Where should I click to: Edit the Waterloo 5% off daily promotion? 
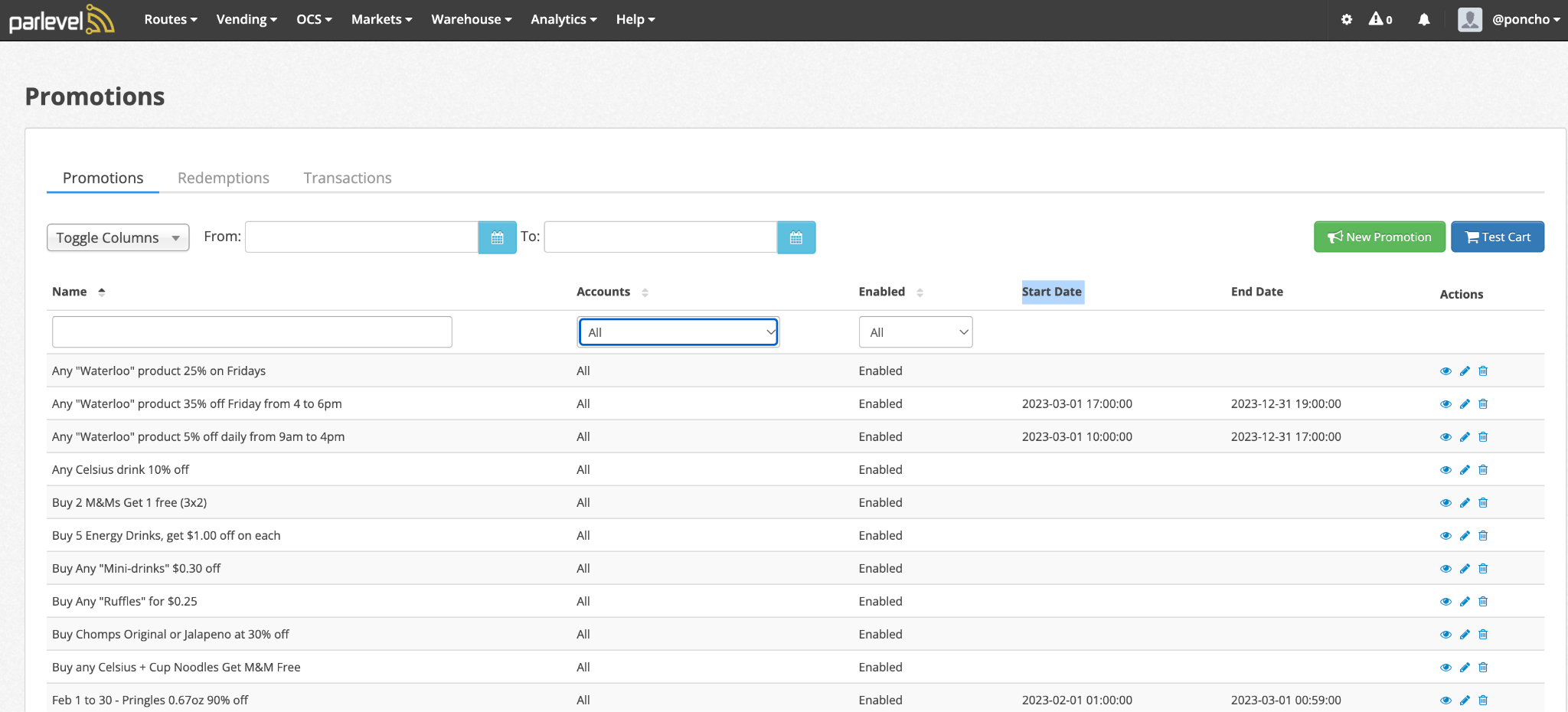pyautogui.click(x=1465, y=436)
